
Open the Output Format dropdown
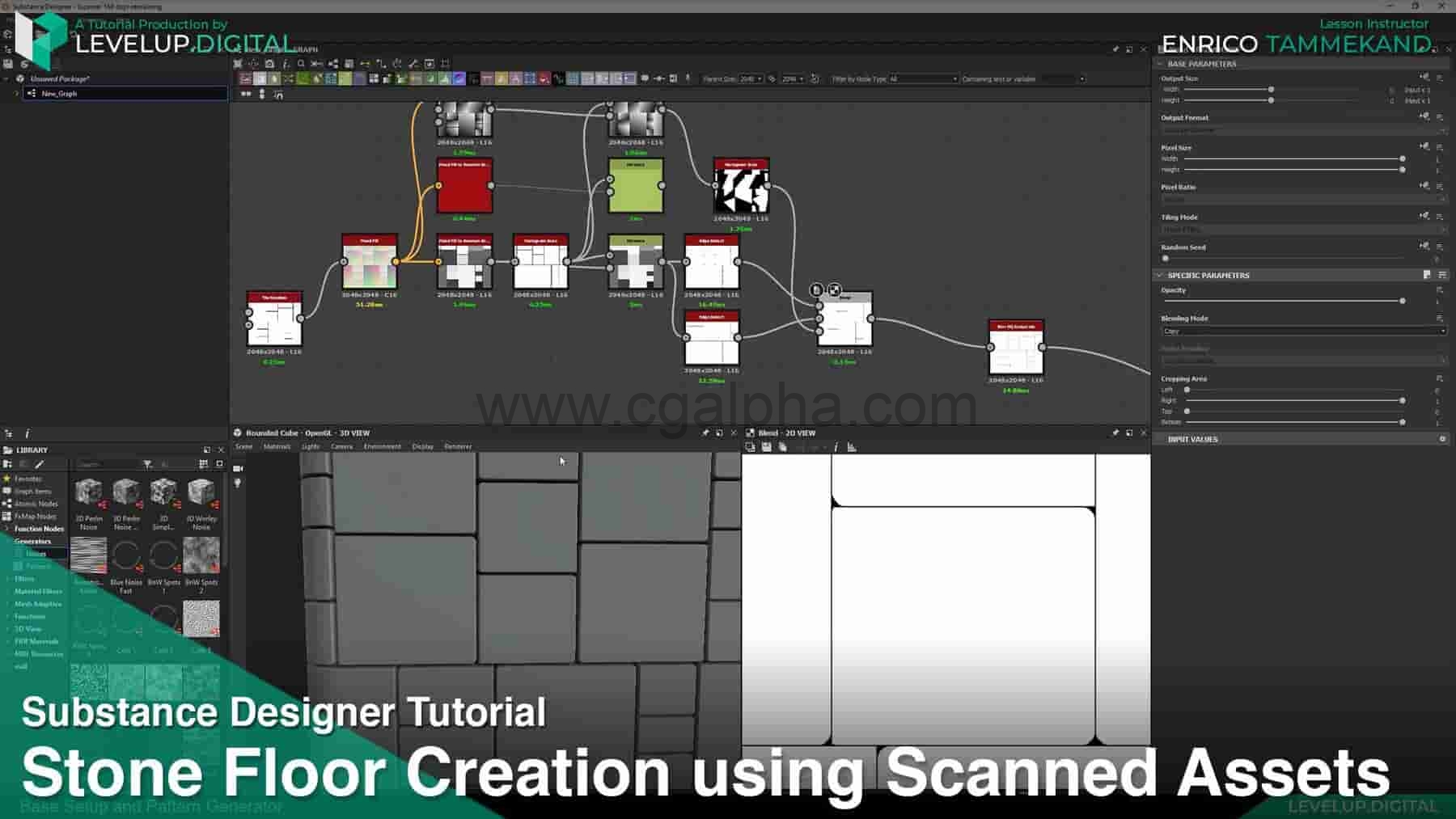click(x=1303, y=130)
